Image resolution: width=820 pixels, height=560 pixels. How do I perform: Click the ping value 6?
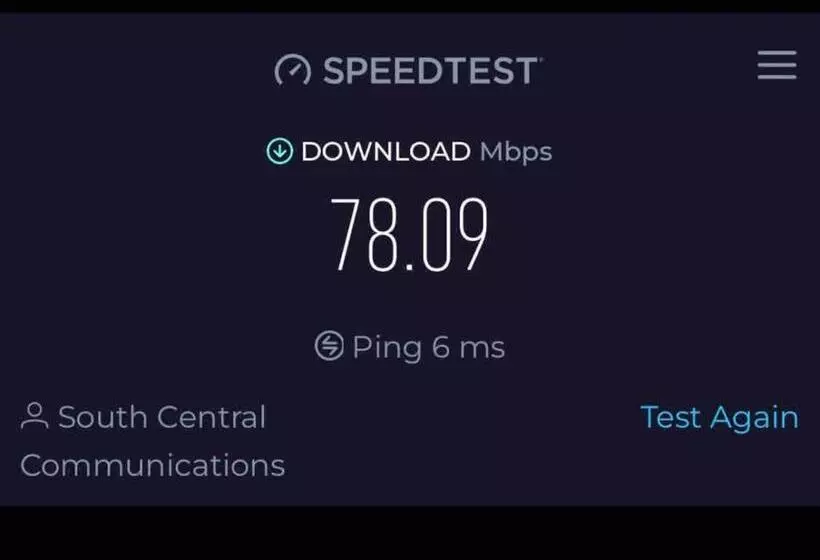(441, 347)
